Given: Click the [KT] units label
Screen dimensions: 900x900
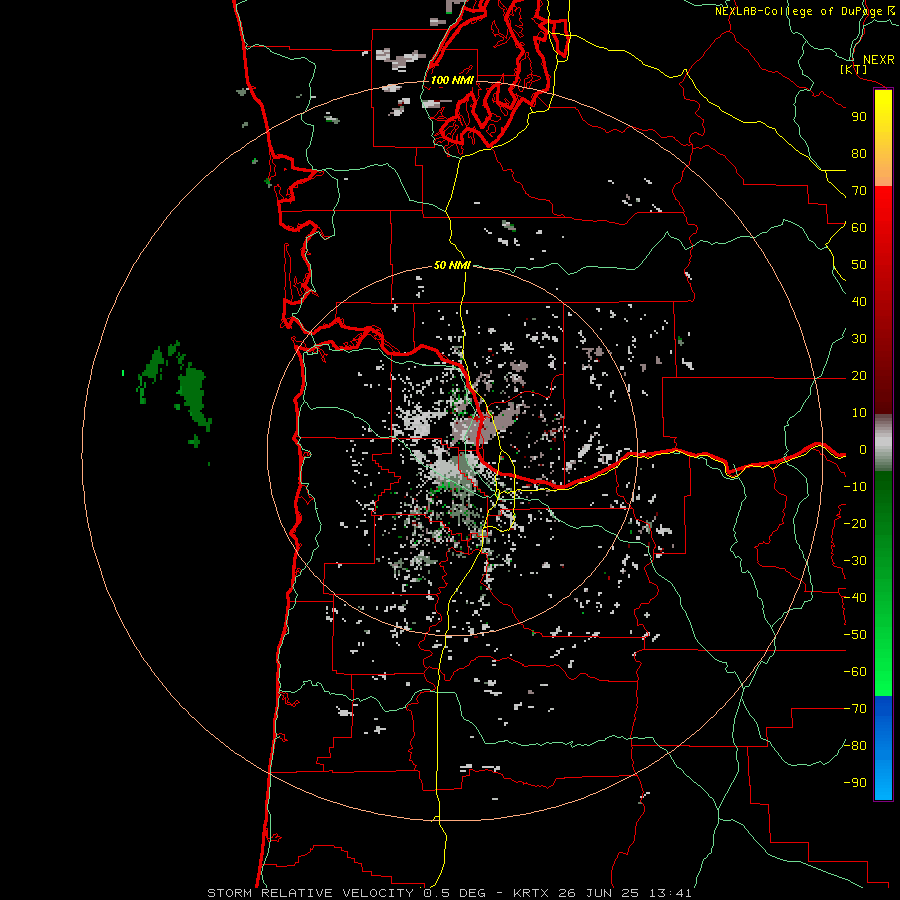Looking at the screenshot, I should tap(854, 69).
